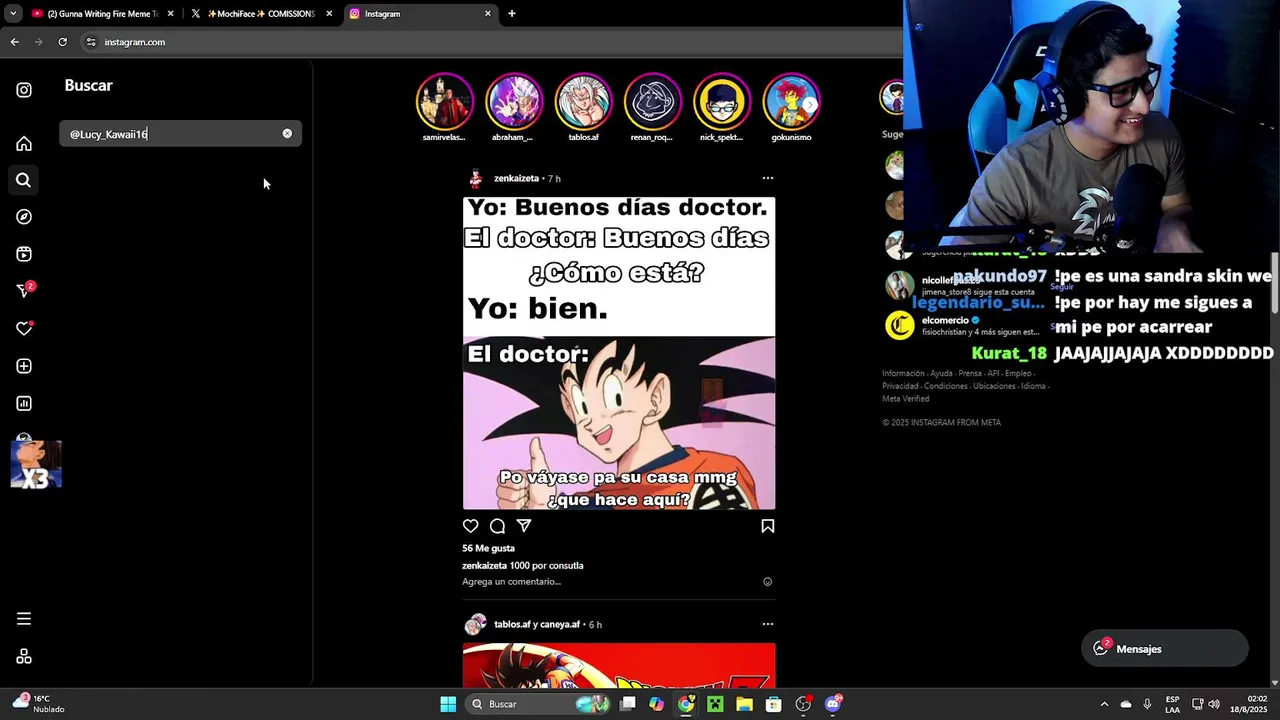Open Minecraft launcher from the taskbar
This screenshot has width=1280, height=720.
715,704
